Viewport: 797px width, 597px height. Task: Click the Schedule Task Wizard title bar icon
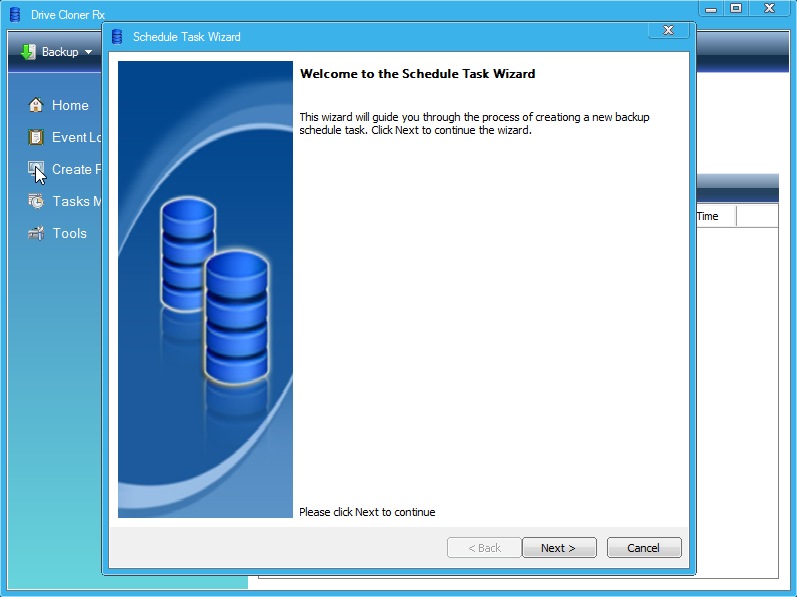coord(117,37)
